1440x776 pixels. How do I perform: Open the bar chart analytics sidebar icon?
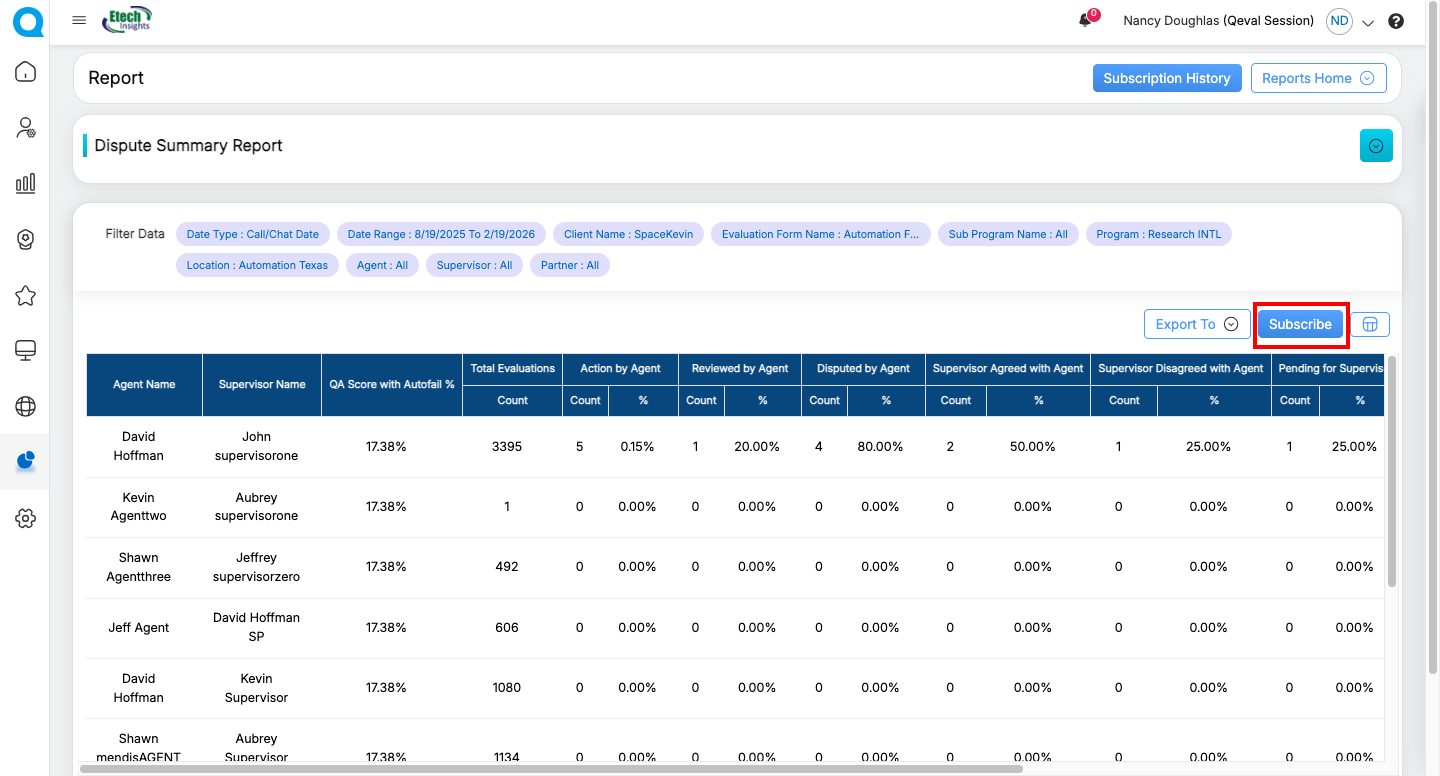pos(26,183)
